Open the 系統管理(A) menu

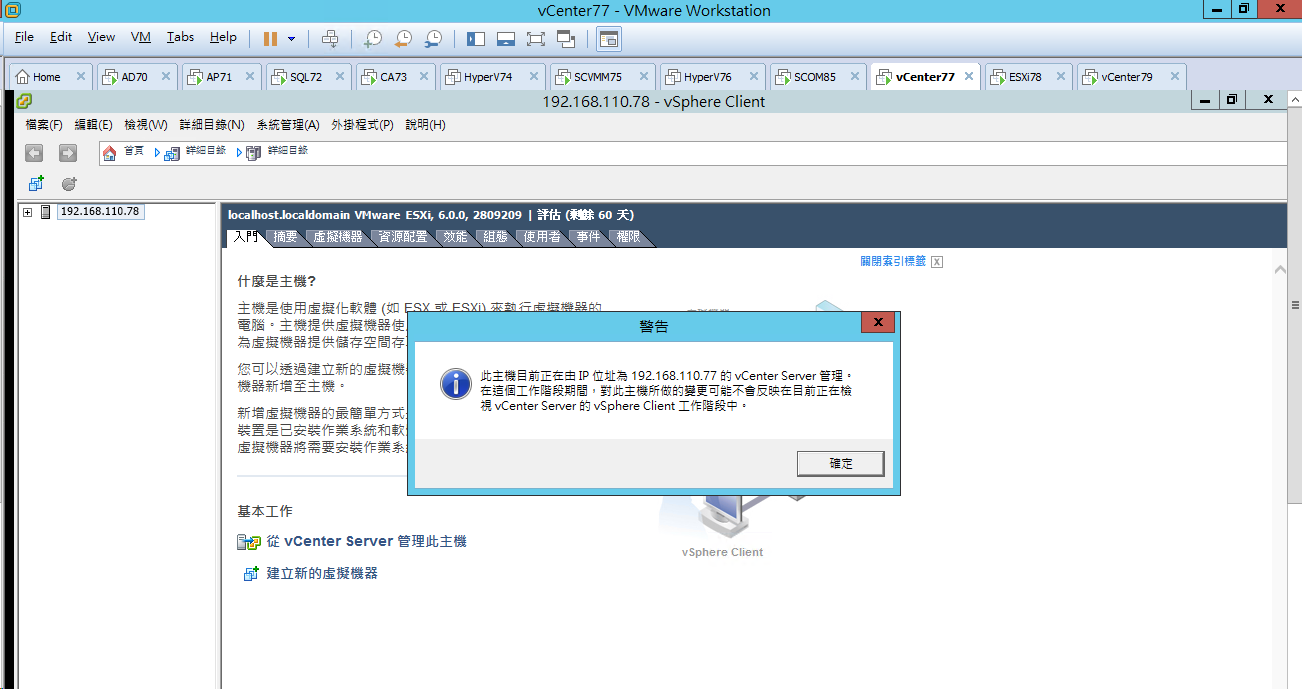tap(288, 125)
